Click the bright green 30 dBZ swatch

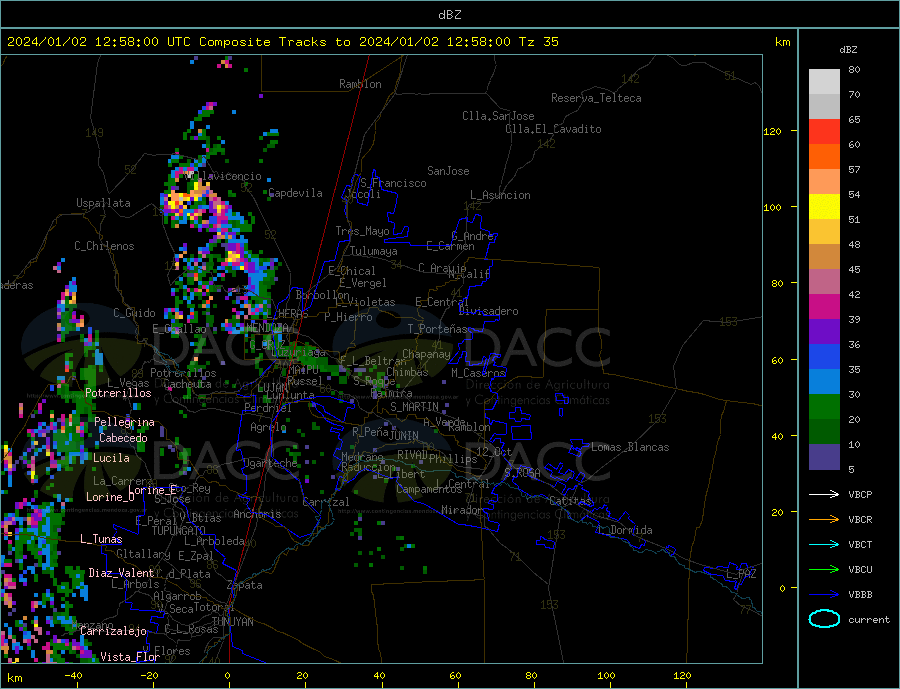point(824,407)
